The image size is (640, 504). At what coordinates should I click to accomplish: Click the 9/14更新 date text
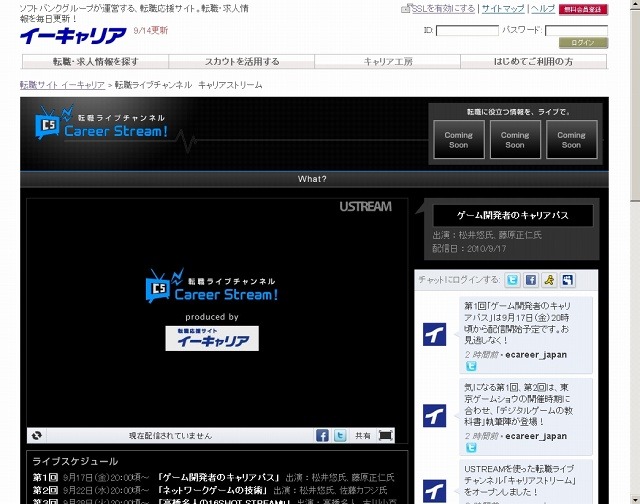click(x=151, y=31)
